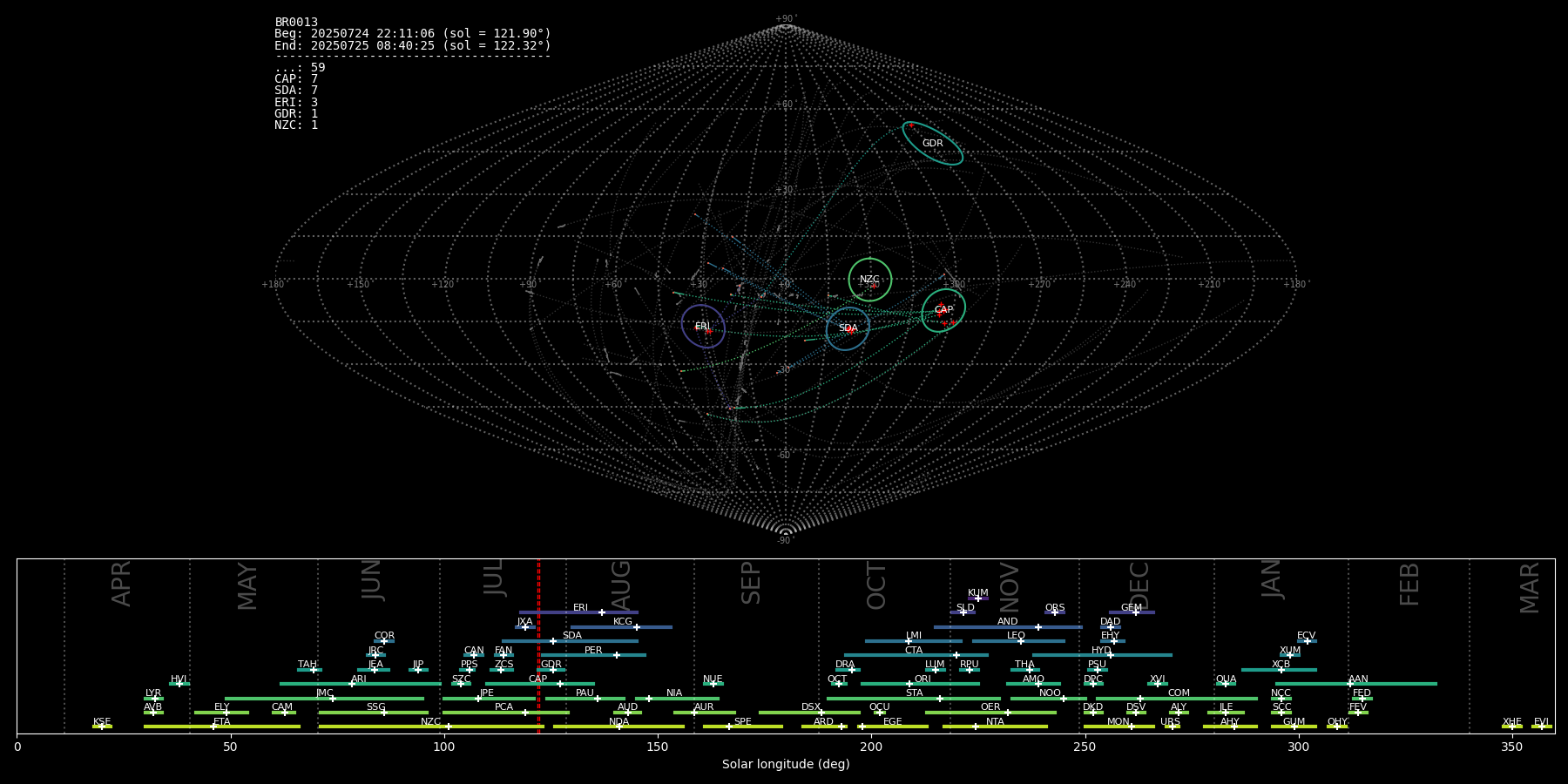Viewport: 1568px width, 784px height.
Task: Click the AND shower bar in timeline
Action: [1008, 627]
